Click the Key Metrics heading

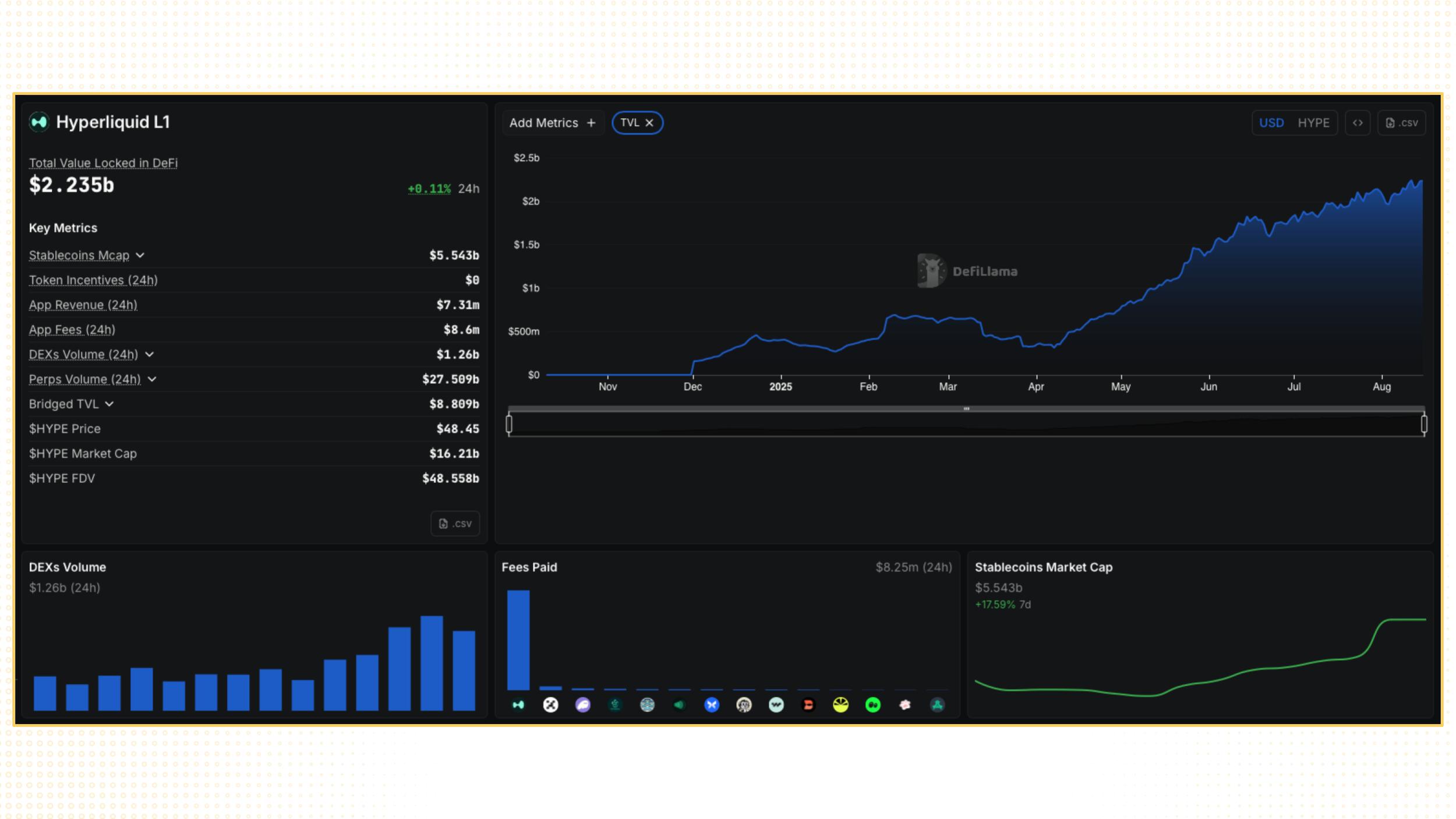coord(63,228)
